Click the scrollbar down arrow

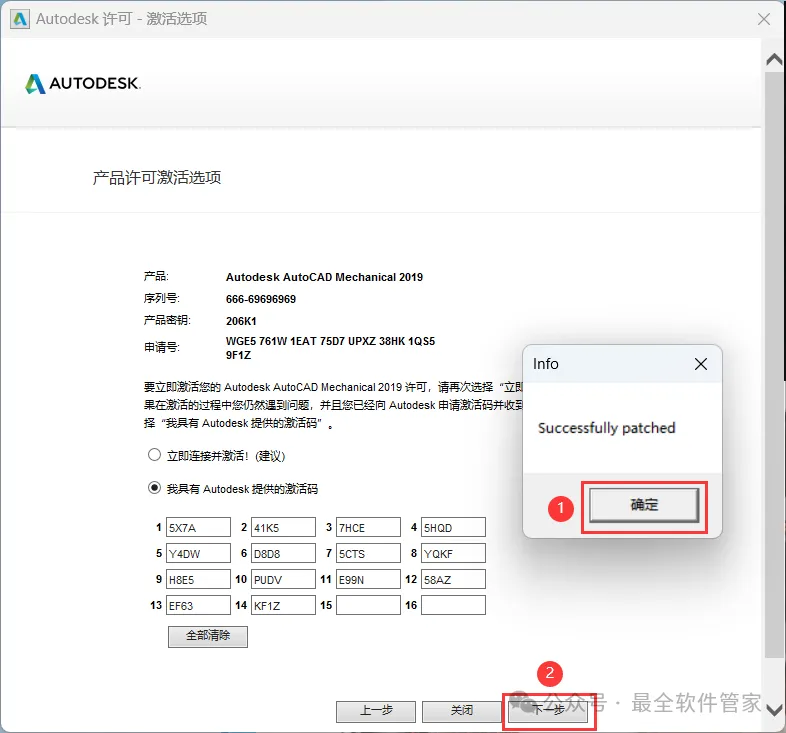tap(774, 710)
